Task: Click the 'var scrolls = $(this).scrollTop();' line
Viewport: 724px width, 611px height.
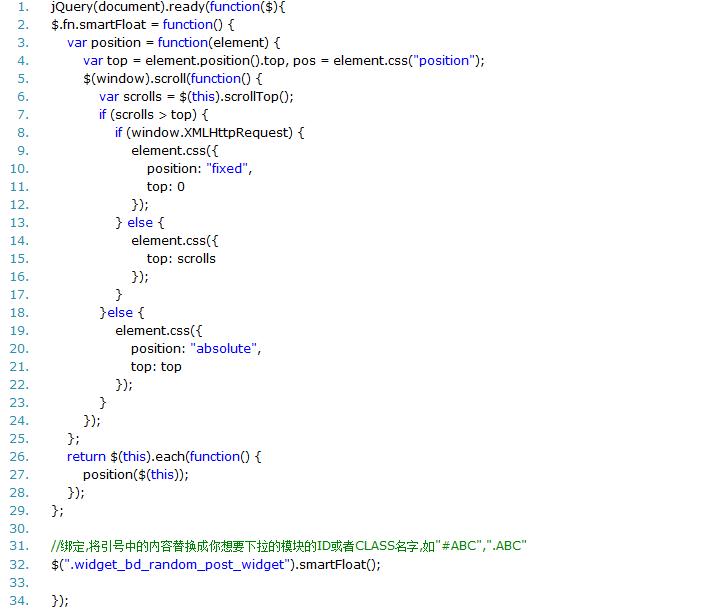Action: 196,97
